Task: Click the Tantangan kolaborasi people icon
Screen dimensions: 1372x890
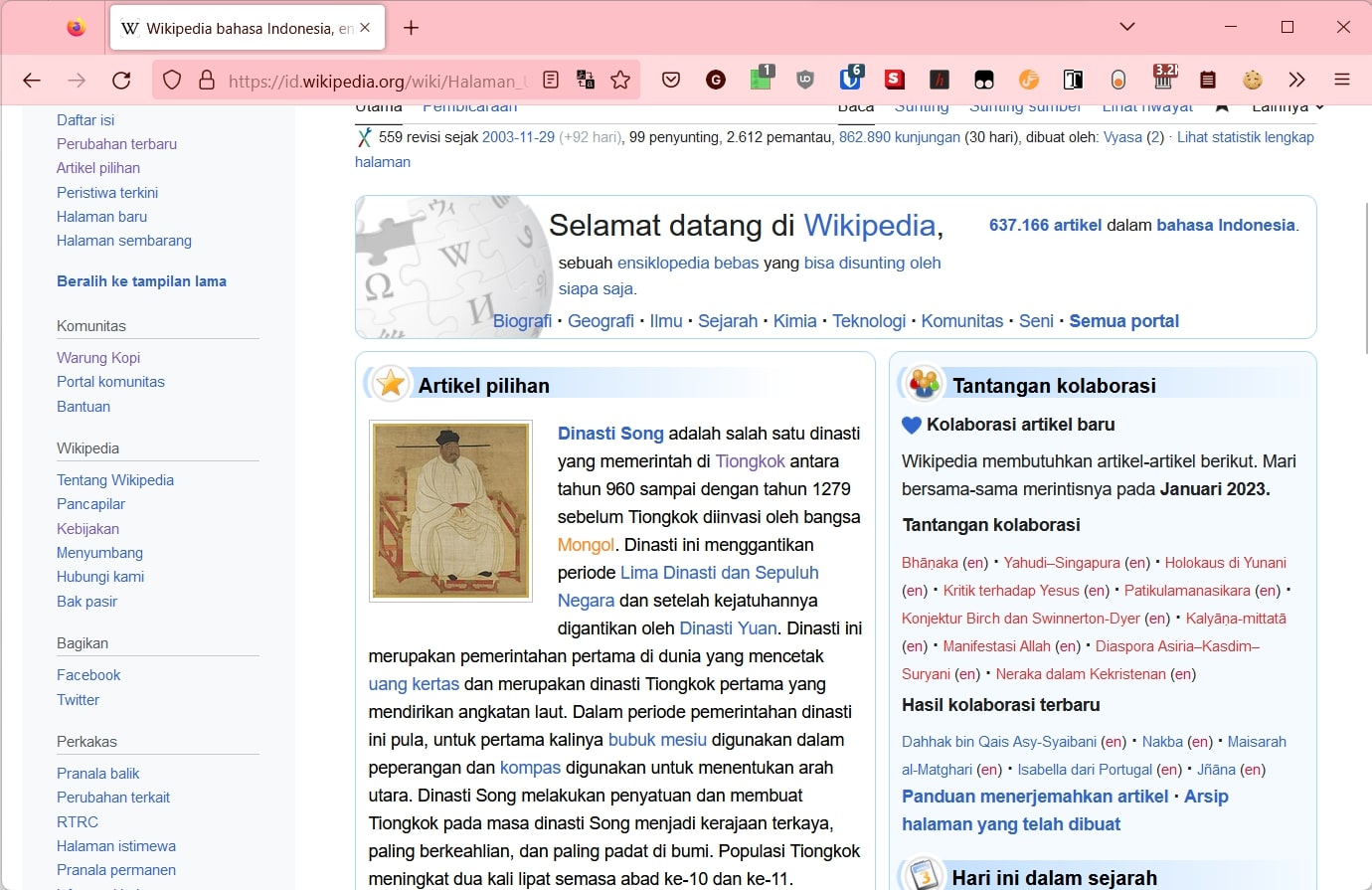Action: [x=925, y=383]
